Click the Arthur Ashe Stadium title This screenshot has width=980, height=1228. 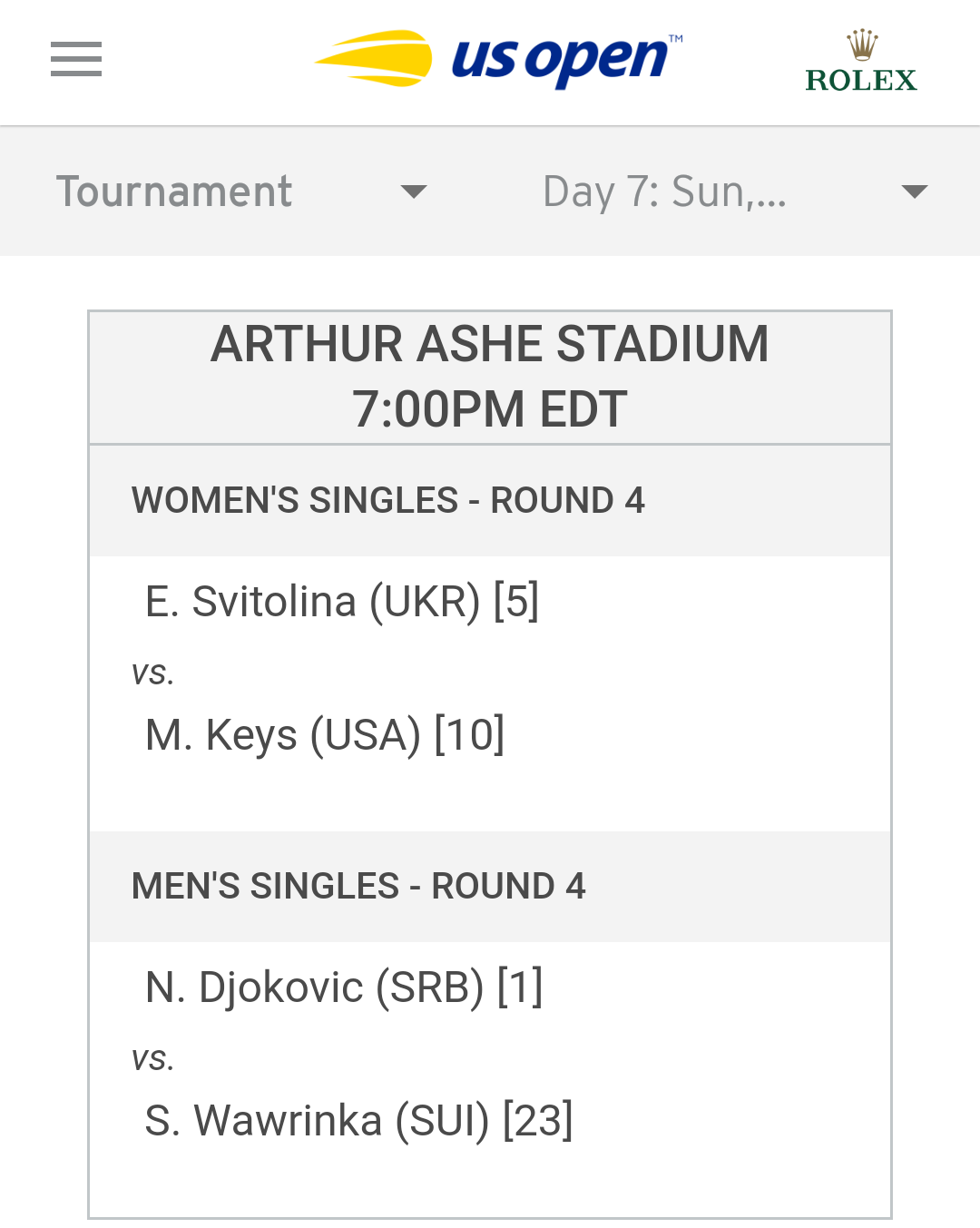pyautogui.click(x=490, y=345)
